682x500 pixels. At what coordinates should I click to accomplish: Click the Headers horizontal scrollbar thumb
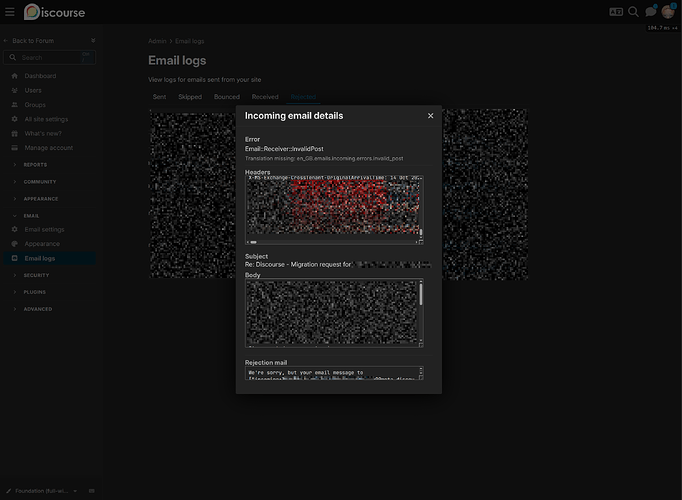pos(253,242)
